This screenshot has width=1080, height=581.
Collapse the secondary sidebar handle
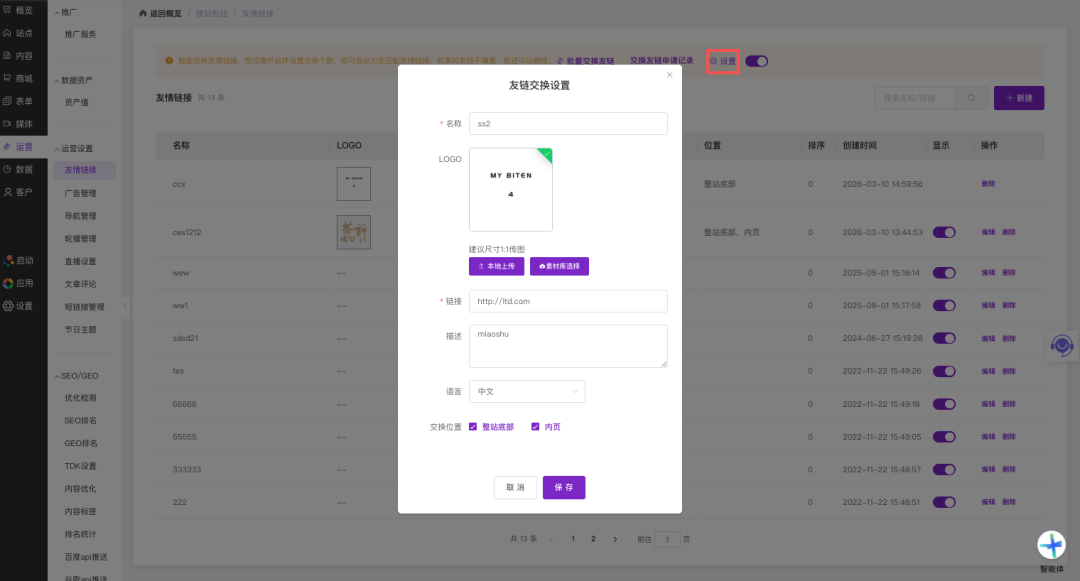[x=125, y=306]
